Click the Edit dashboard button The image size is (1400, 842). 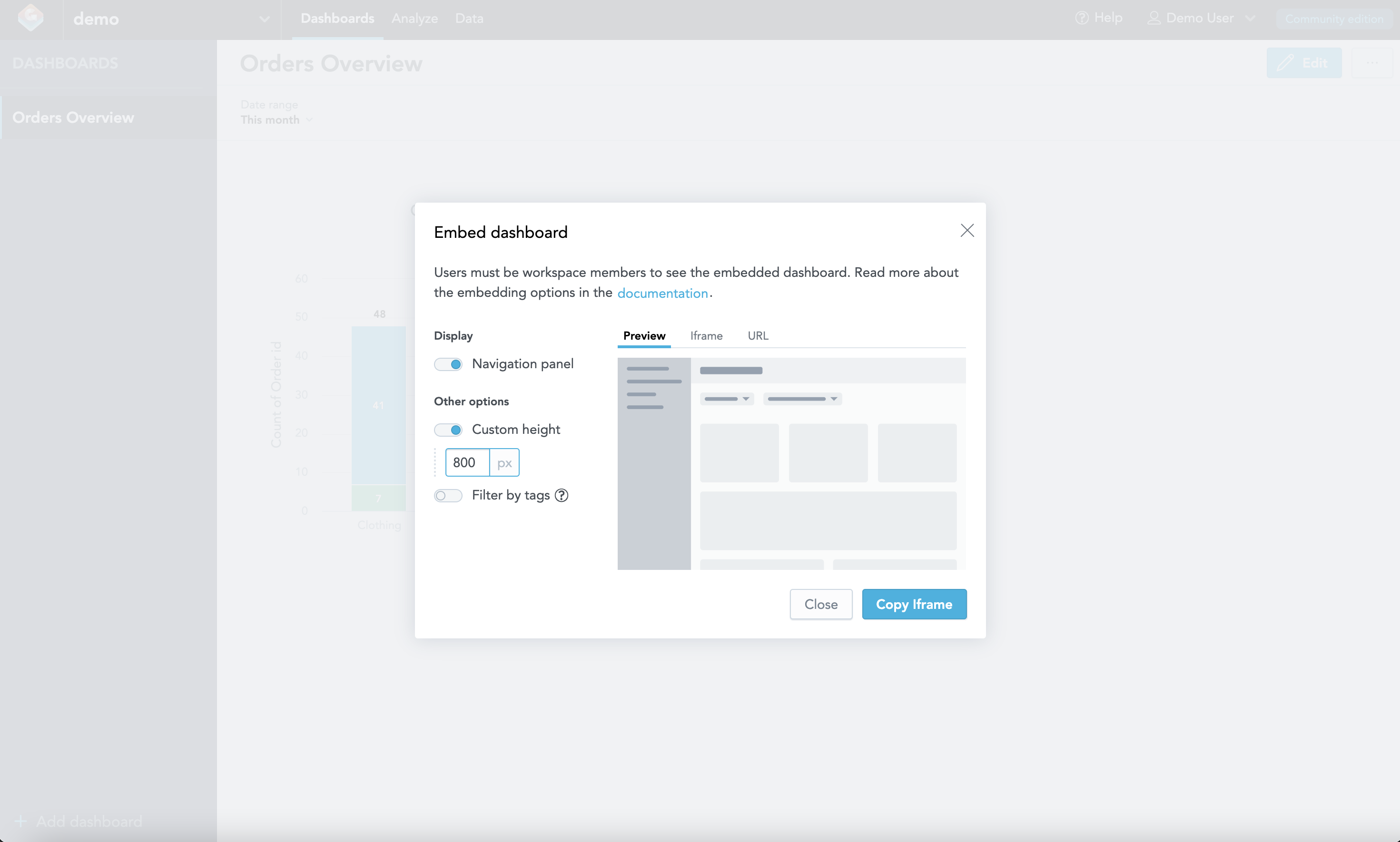tap(1303, 63)
